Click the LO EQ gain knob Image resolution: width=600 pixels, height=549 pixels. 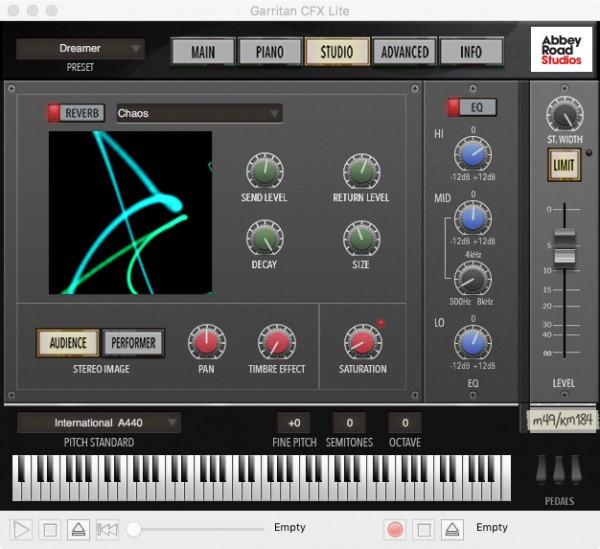(473, 343)
